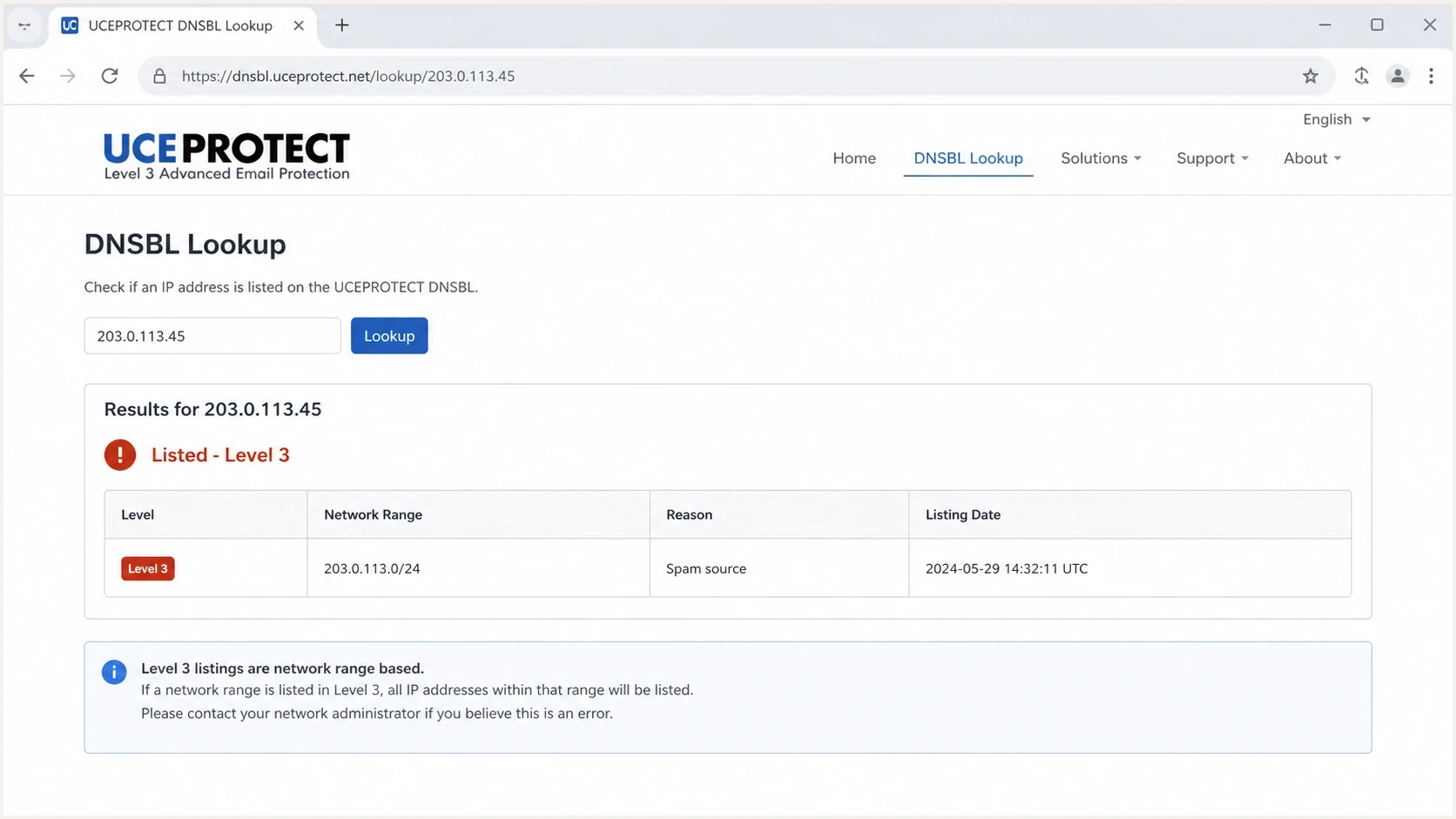The image size is (1456, 819).
Task: Go to the Home nav item
Action: [854, 158]
